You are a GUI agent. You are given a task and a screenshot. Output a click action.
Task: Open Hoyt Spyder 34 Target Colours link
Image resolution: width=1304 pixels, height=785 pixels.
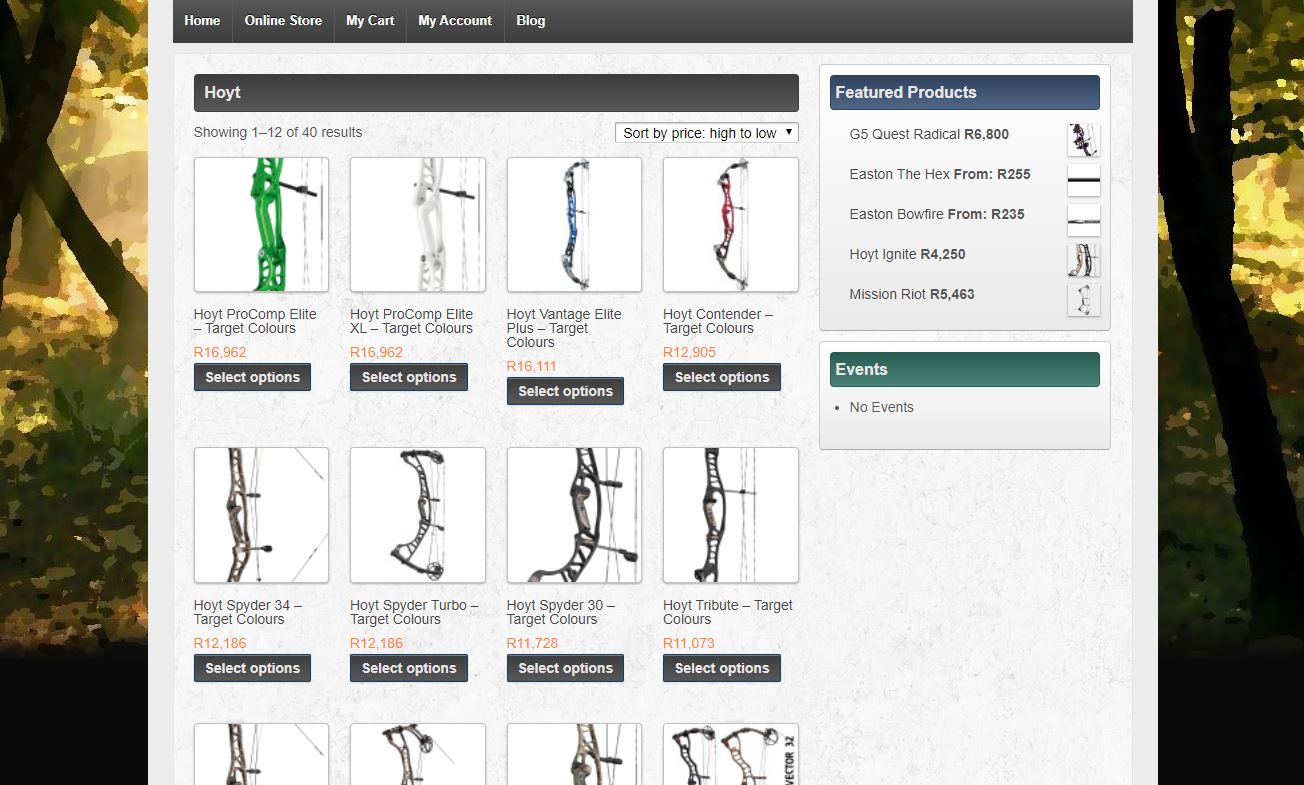point(247,612)
